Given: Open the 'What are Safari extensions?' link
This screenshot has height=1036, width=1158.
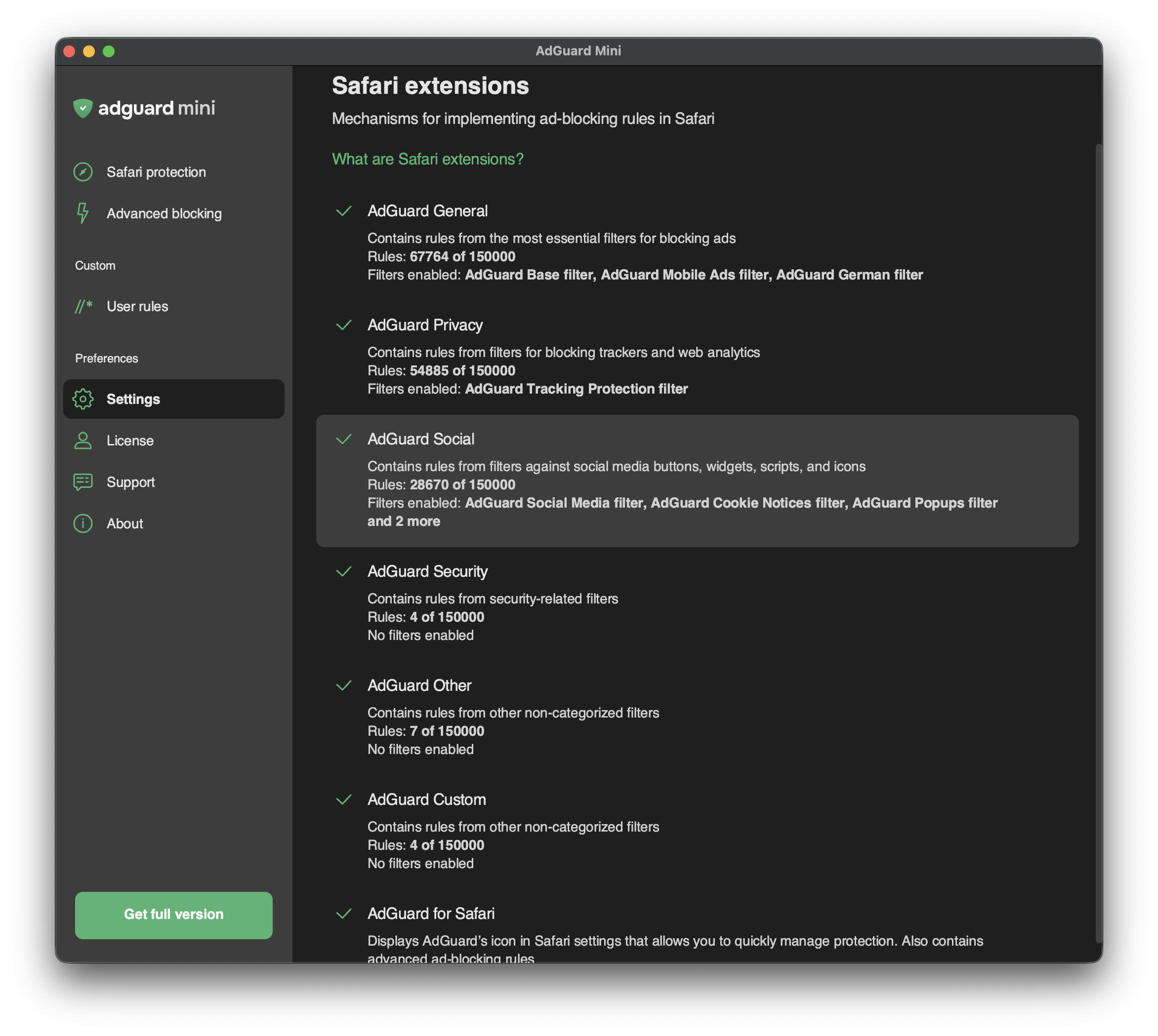Looking at the screenshot, I should point(427,159).
